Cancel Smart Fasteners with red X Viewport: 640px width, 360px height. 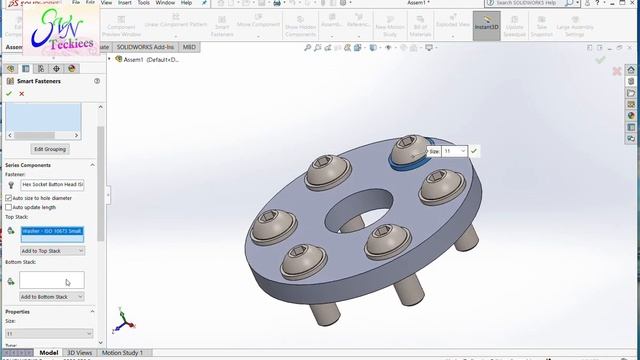click(22, 94)
